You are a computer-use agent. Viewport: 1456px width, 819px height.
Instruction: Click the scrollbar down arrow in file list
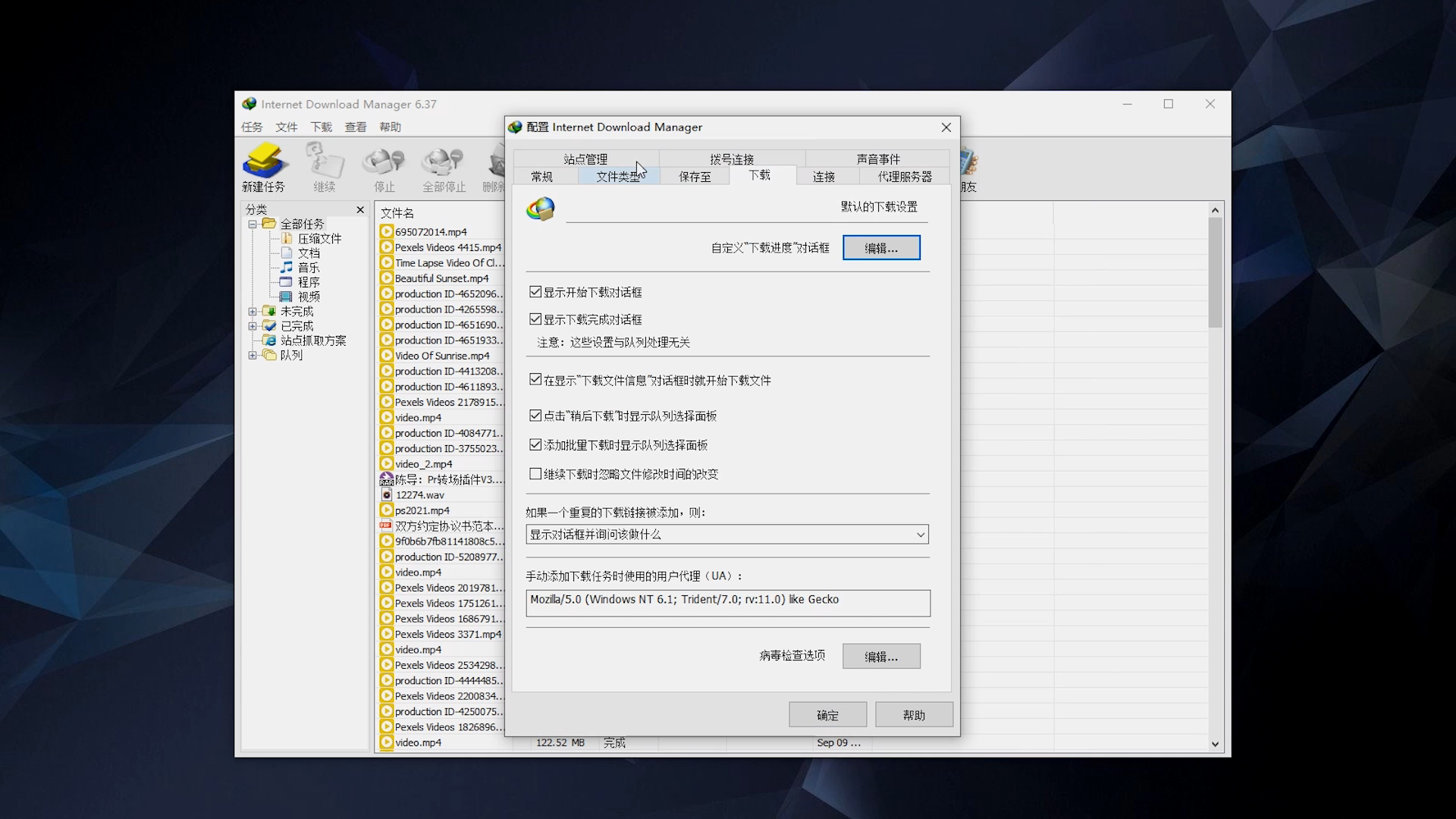tap(1215, 745)
